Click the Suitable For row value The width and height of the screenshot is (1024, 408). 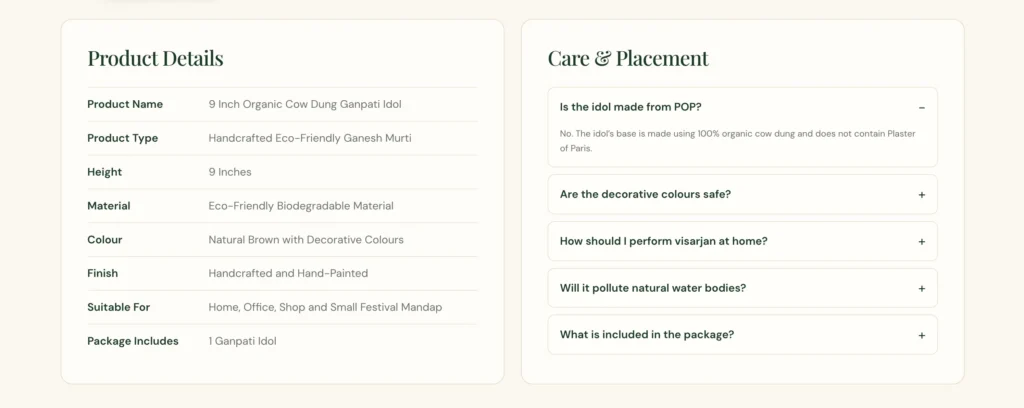pyautogui.click(x=325, y=307)
